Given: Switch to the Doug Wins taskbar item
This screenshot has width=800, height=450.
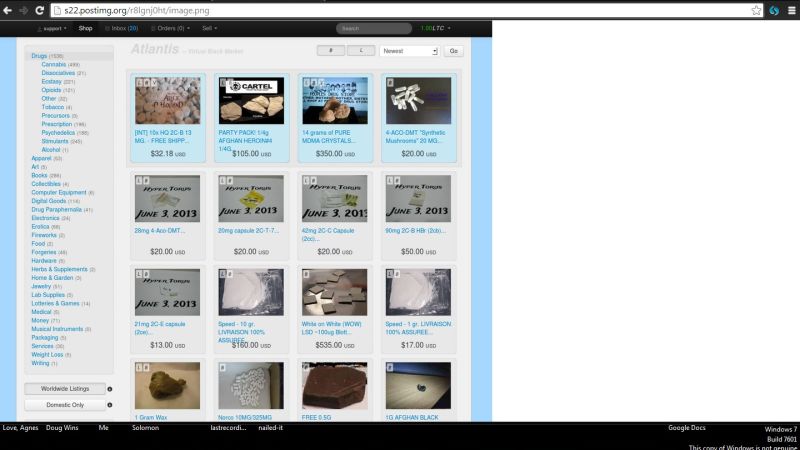Looking at the screenshot, I should click(62, 428).
